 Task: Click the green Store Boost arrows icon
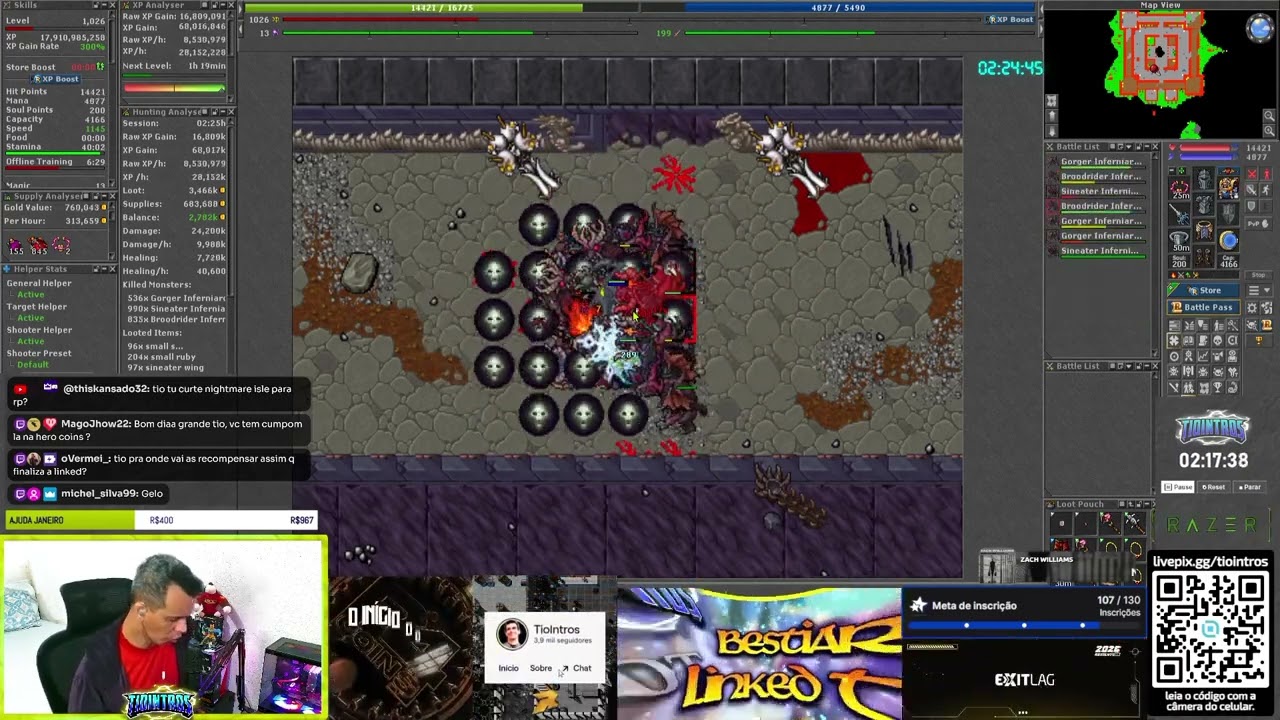(100, 67)
